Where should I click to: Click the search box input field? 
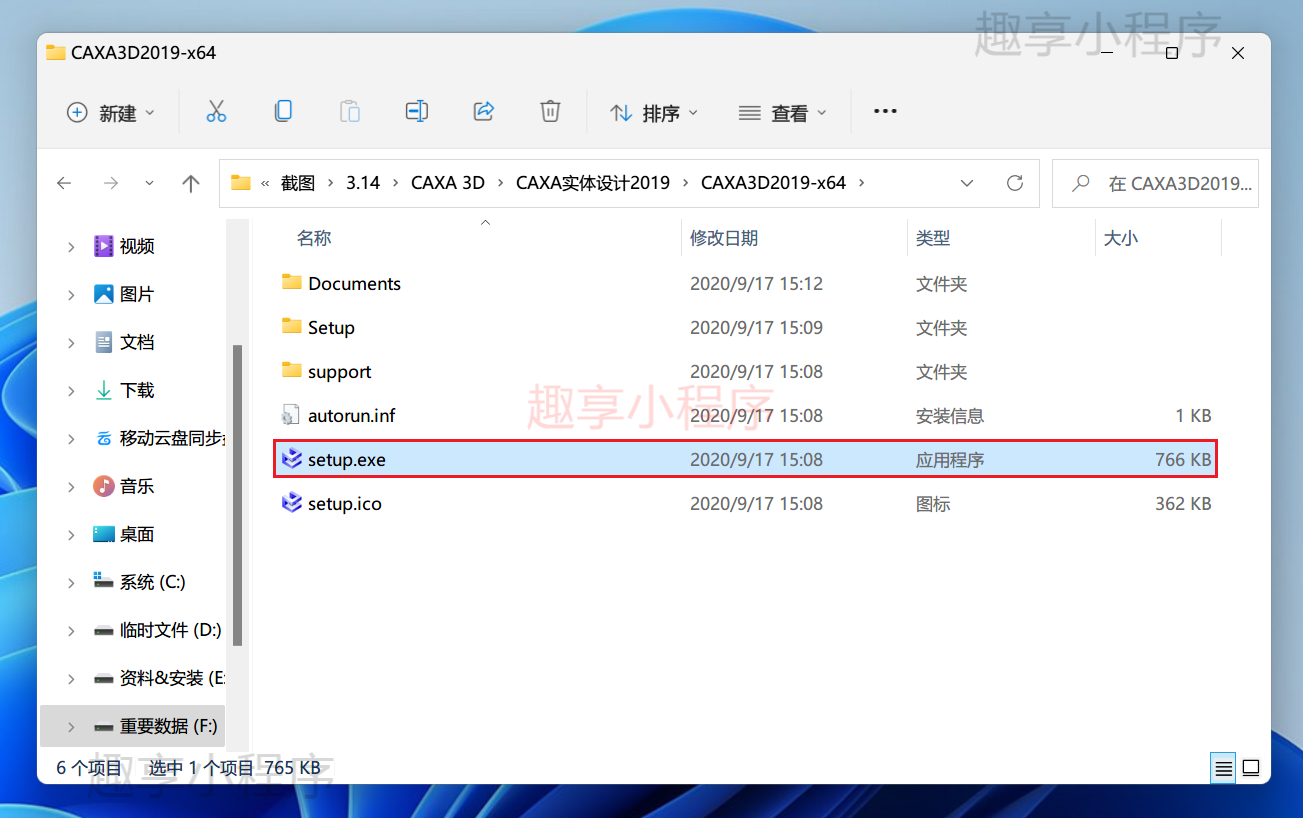tap(1155, 183)
